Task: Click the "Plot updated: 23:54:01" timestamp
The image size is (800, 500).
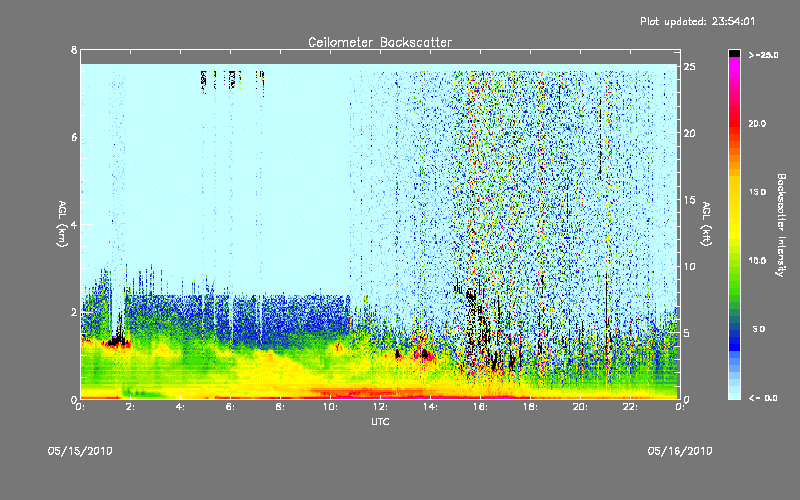Action: (x=697, y=21)
